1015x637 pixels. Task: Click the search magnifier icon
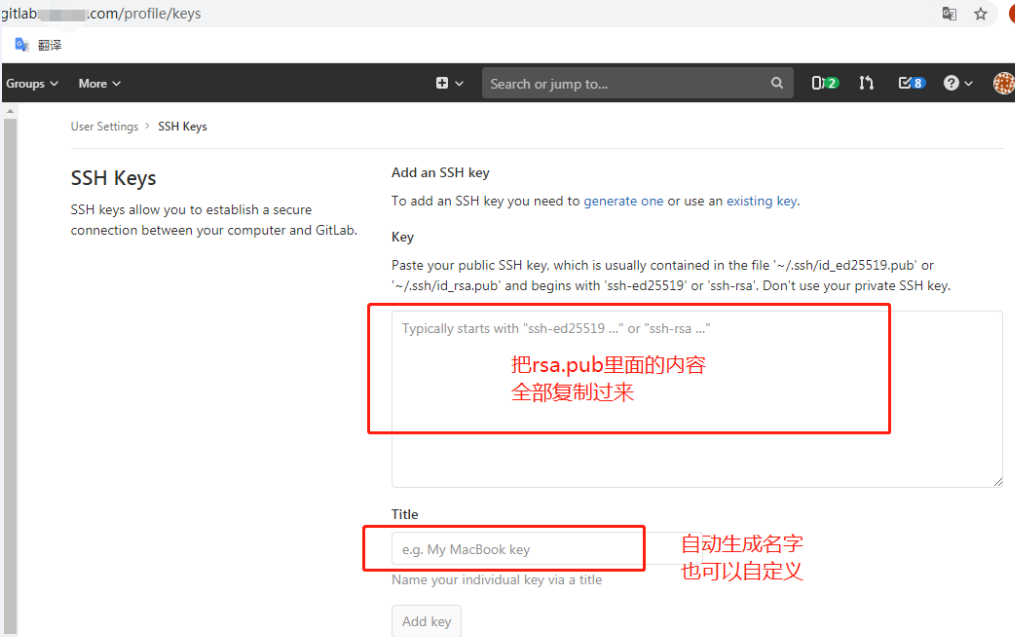click(x=777, y=83)
